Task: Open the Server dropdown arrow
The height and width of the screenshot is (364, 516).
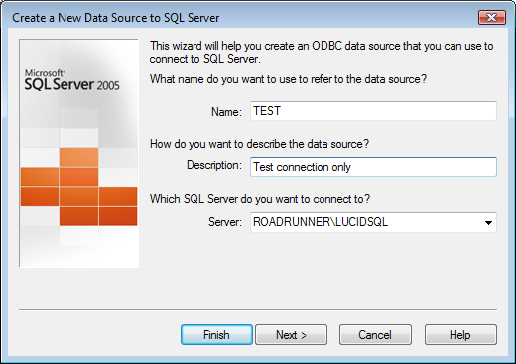Action: coord(488,222)
